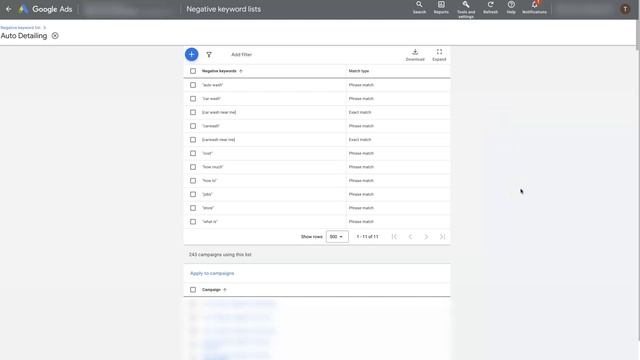This screenshot has height=360, width=640.
Task: Click the "auto wash" keyword text
Action: [x=213, y=85]
